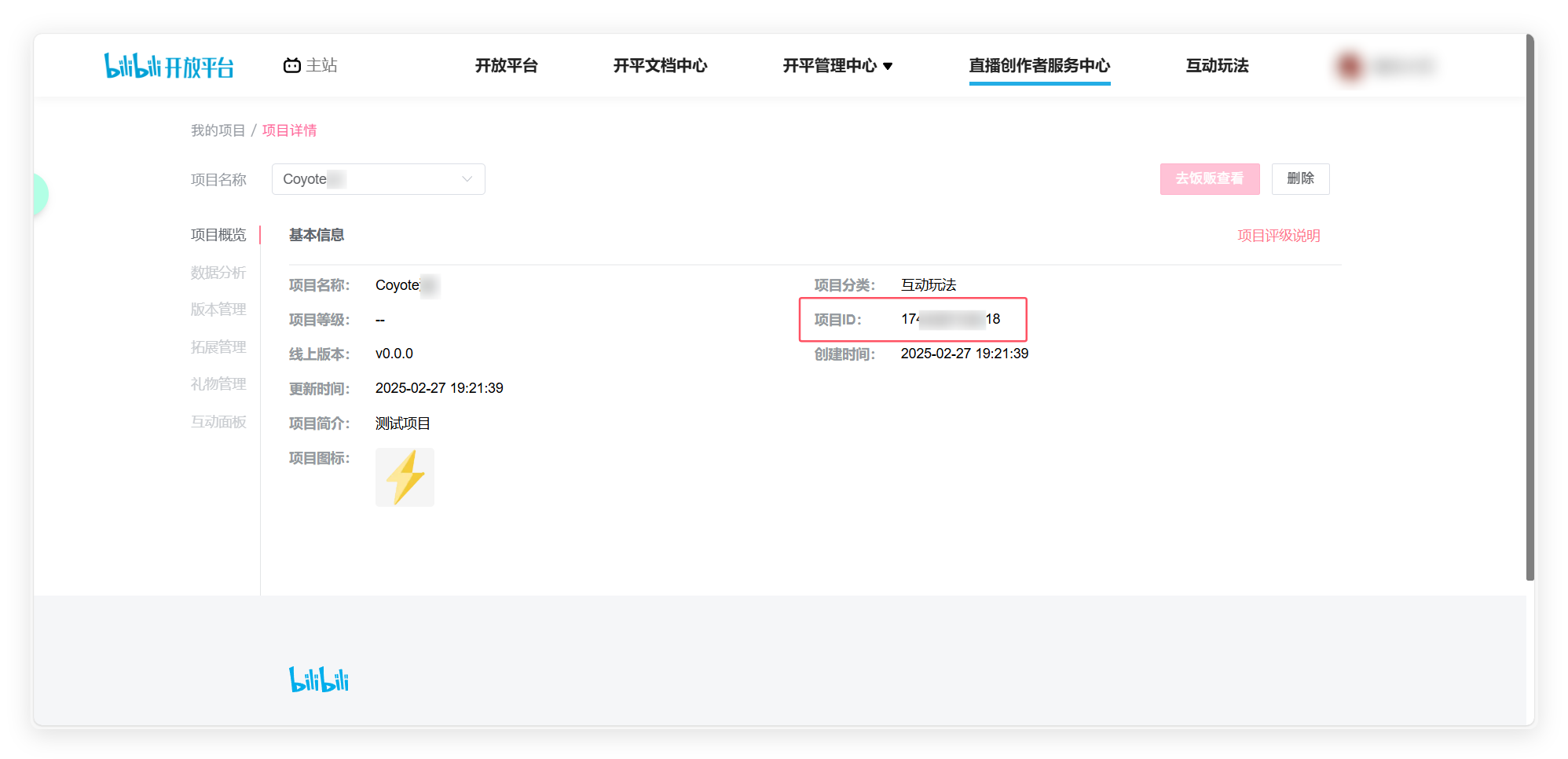Click the page's vertical scrollbar
Screen dimensions: 1568x759
[1530, 307]
